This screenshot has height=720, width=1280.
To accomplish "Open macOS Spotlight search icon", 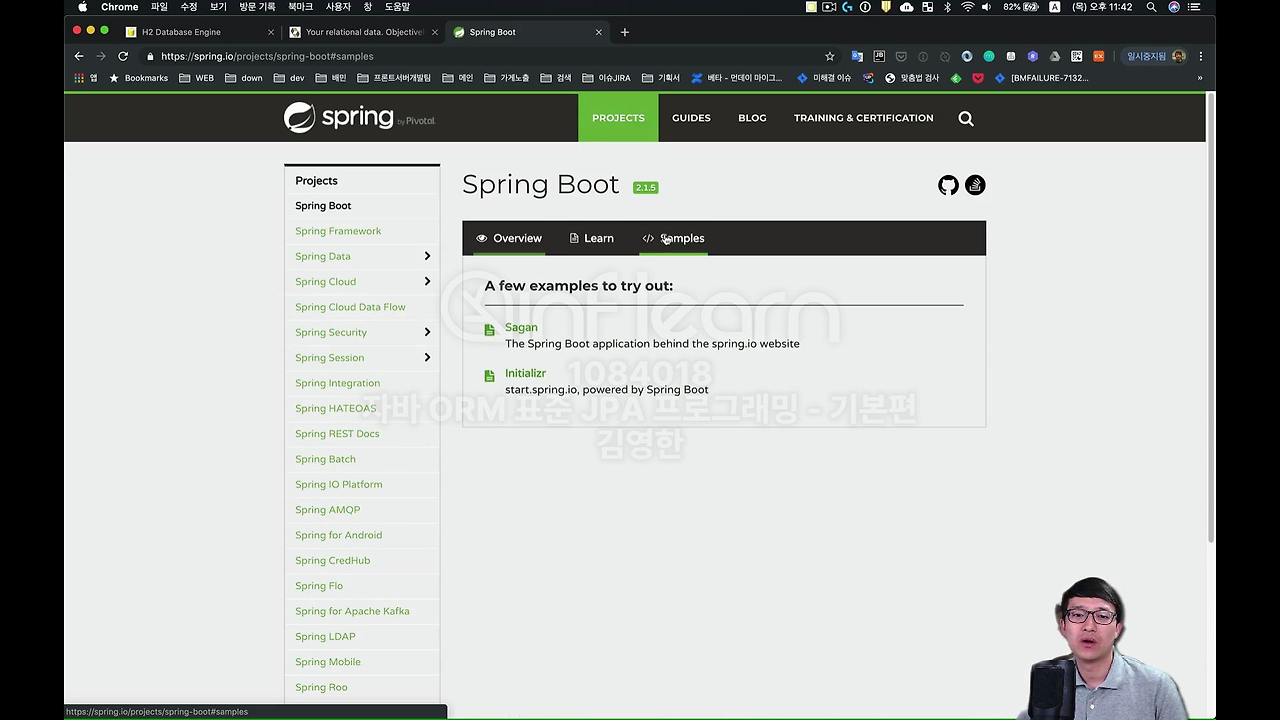I will 1151,7.
